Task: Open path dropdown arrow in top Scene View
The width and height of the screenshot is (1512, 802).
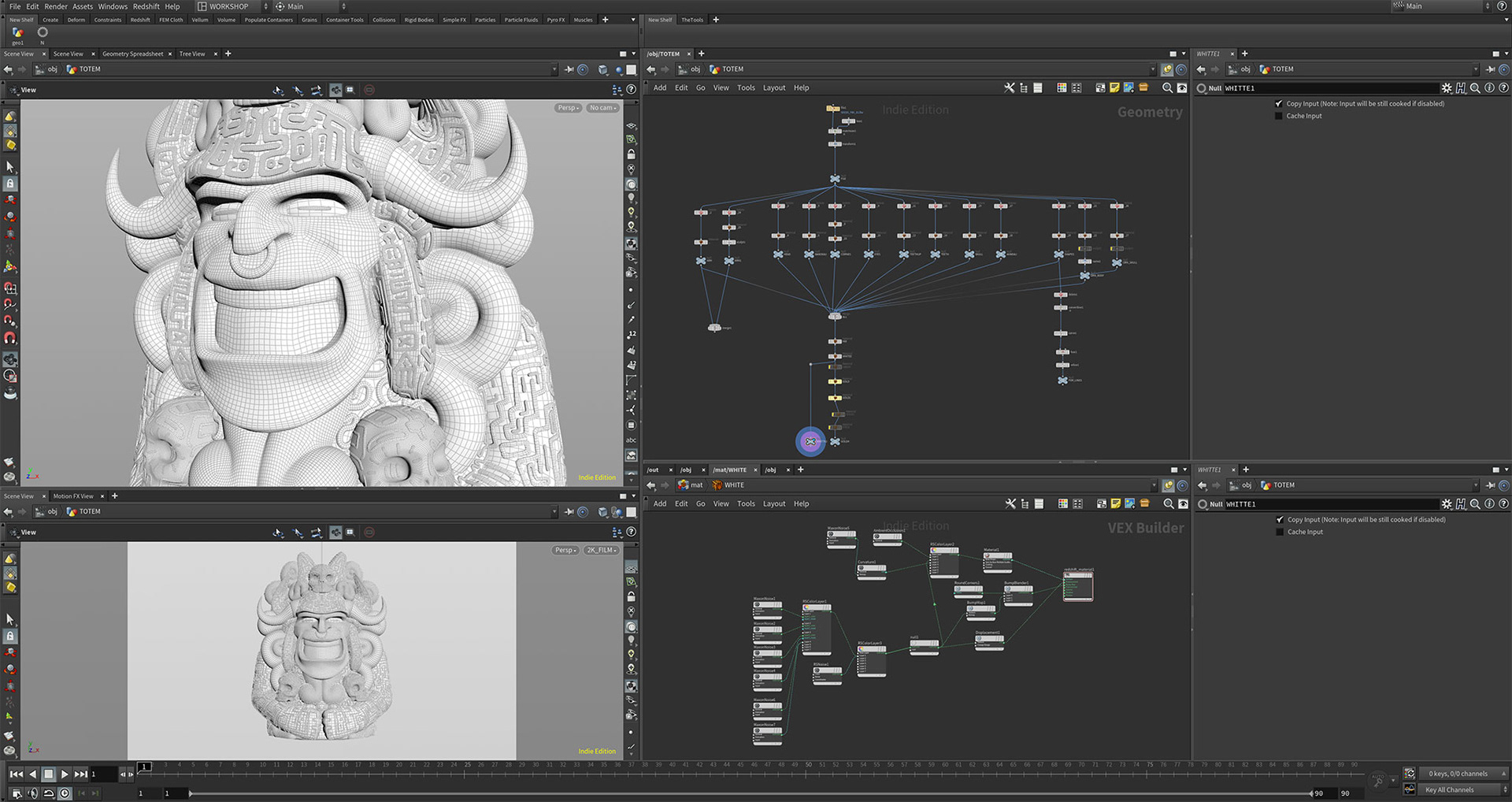Action: pos(554,69)
